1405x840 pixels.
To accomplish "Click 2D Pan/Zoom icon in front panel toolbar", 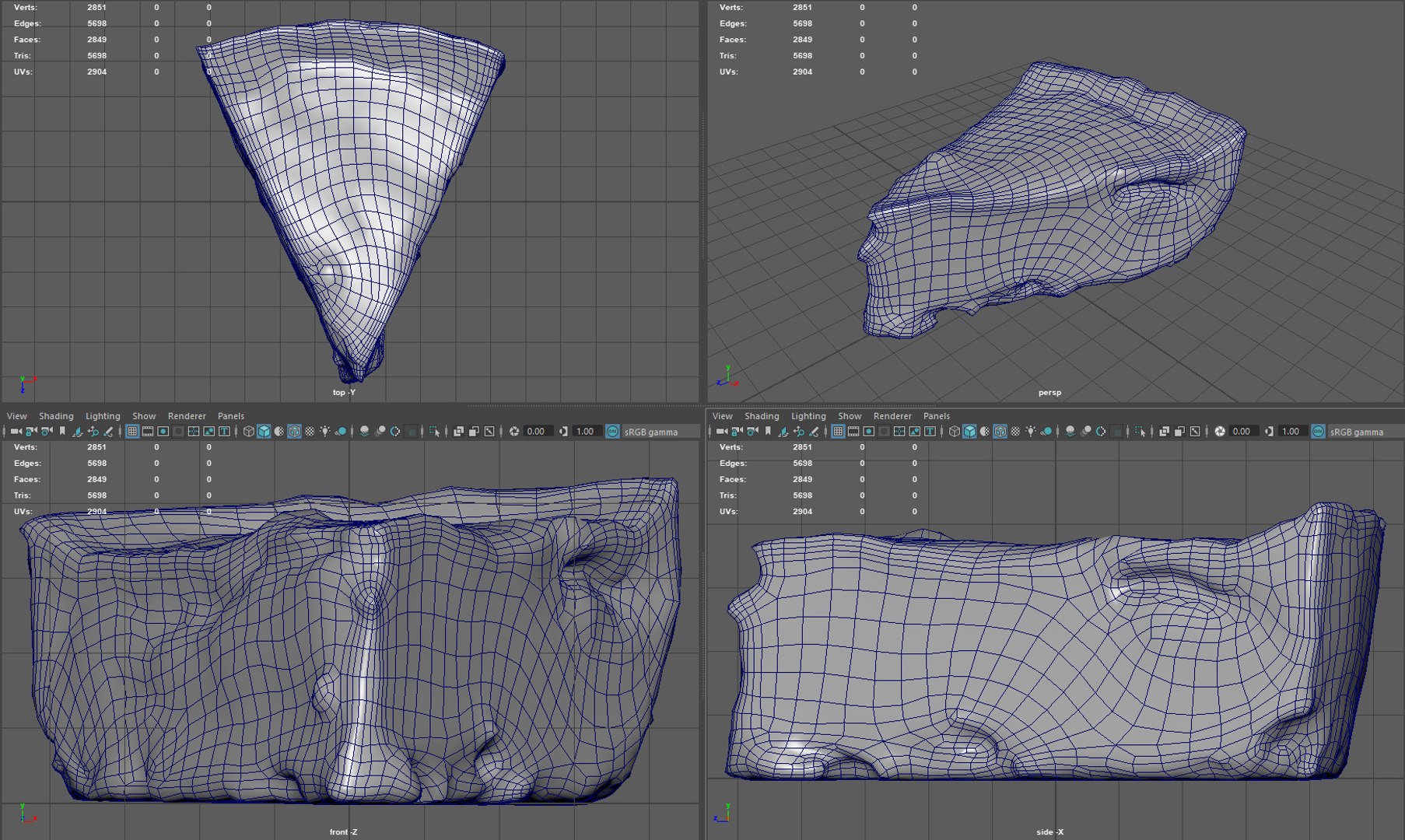I will [93, 432].
